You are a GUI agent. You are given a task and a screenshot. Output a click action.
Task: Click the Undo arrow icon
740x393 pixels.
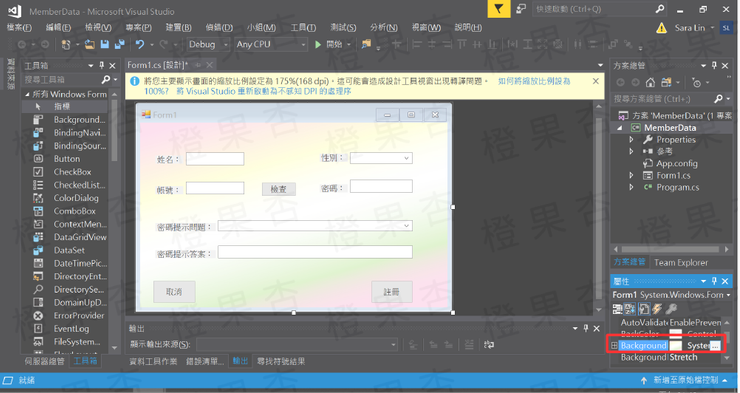click(140, 44)
